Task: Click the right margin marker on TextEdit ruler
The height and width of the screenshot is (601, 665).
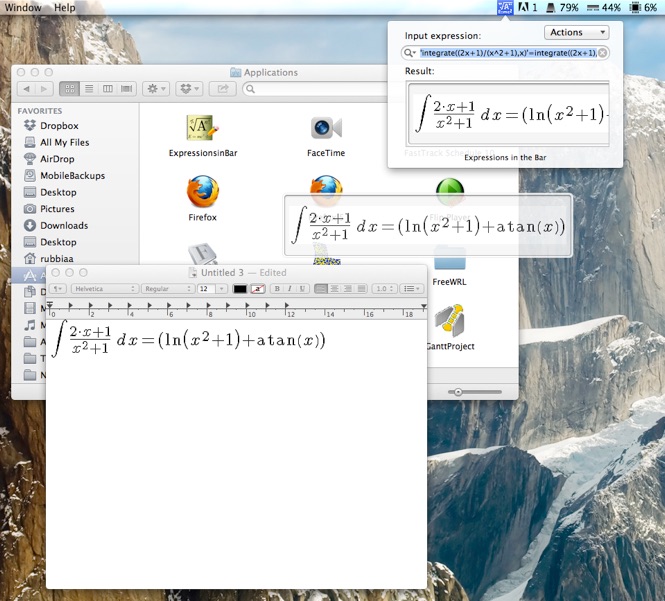Action: tap(423, 306)
